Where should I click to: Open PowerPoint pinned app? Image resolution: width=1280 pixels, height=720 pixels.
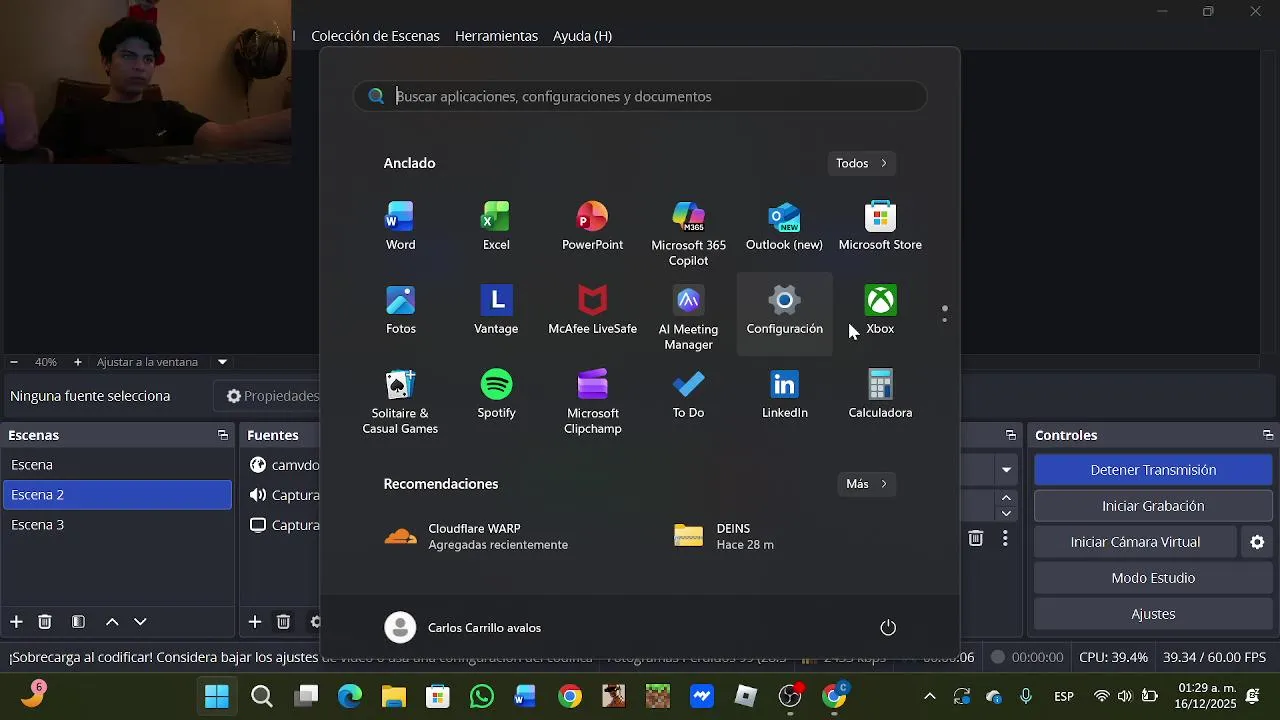[x=592, y=227]
